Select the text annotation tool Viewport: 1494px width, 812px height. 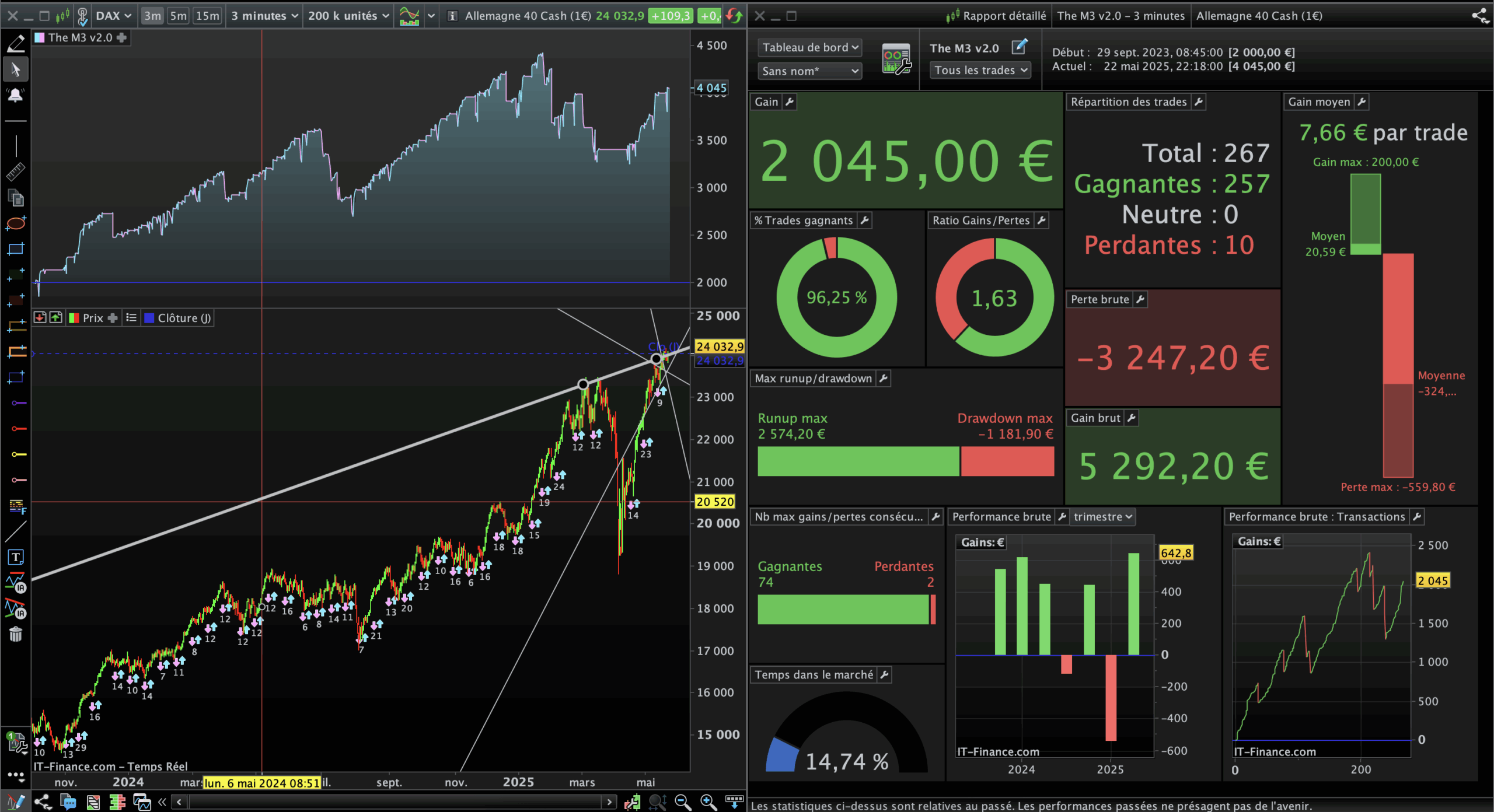(16, 557)
